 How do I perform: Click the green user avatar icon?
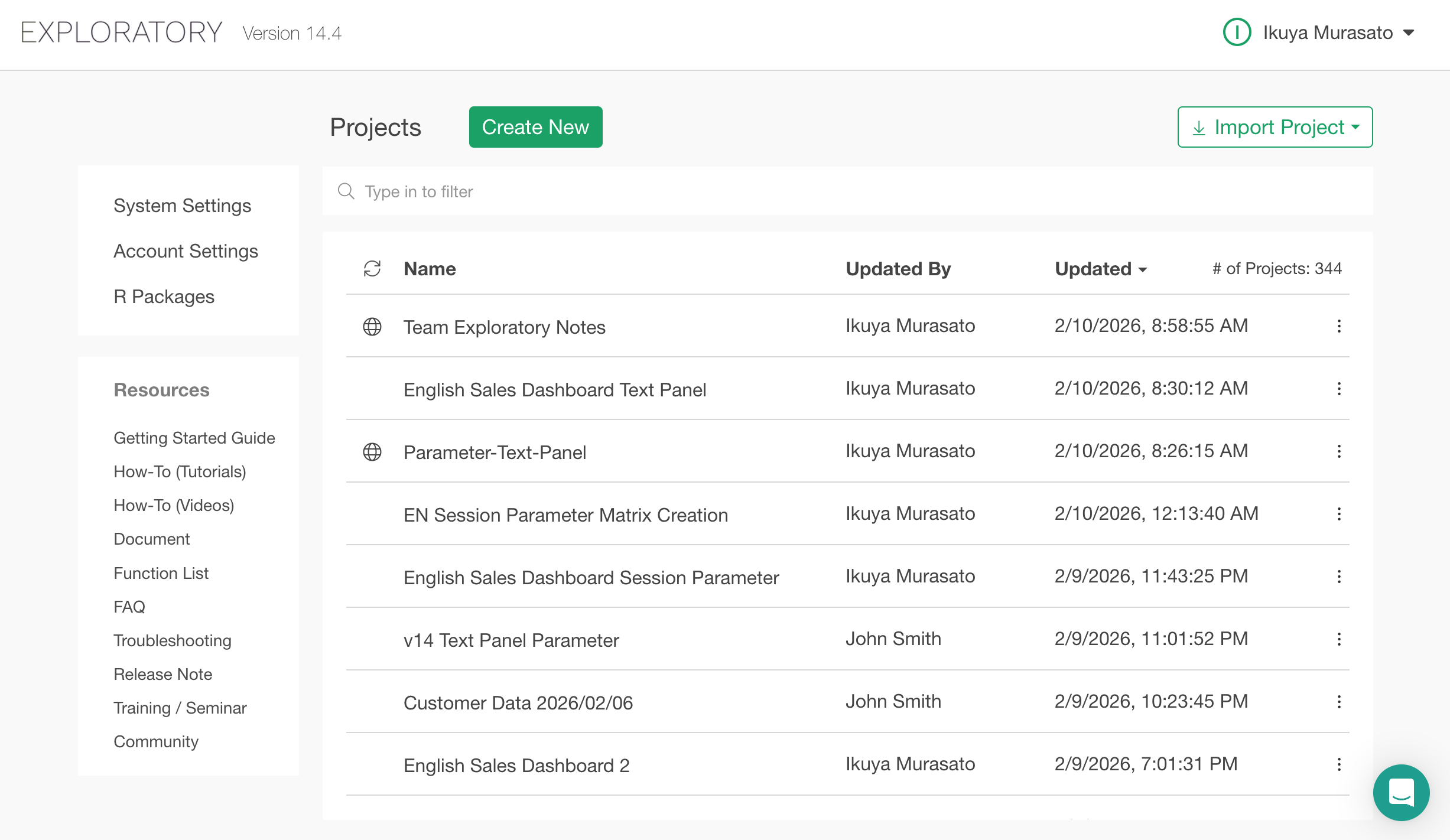point(1237,32)
